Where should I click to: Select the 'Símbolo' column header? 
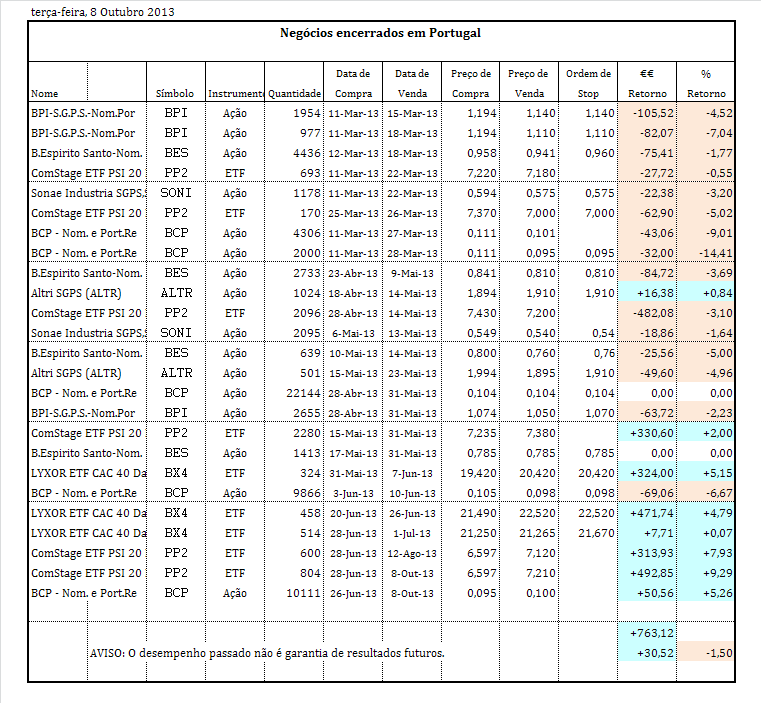coord(175,93)
